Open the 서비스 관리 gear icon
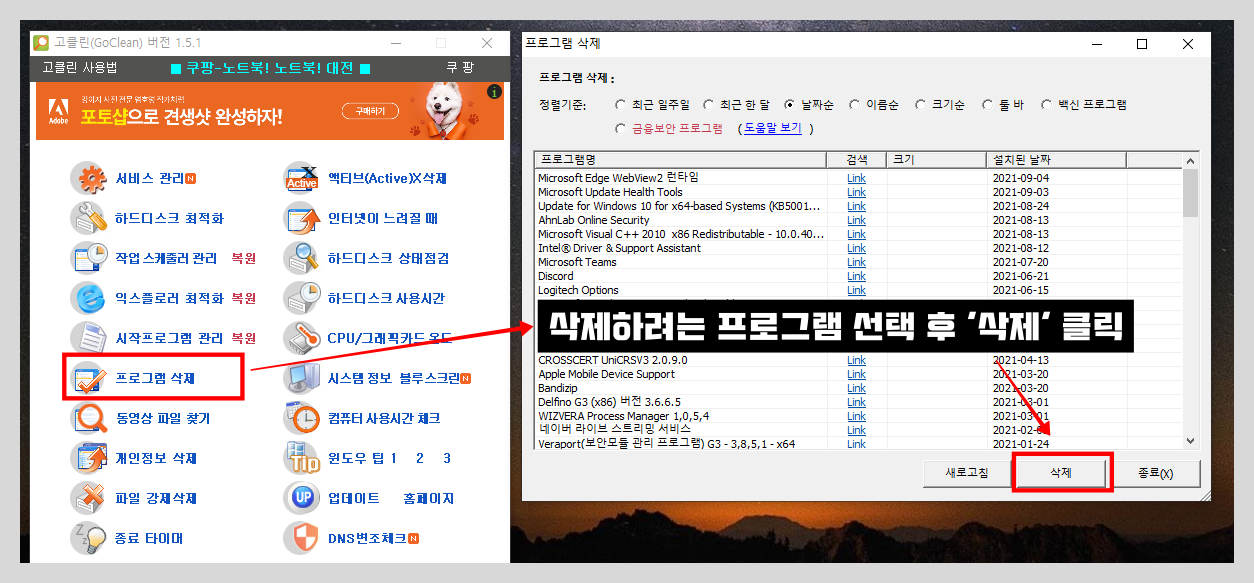 tap(88, 179)
